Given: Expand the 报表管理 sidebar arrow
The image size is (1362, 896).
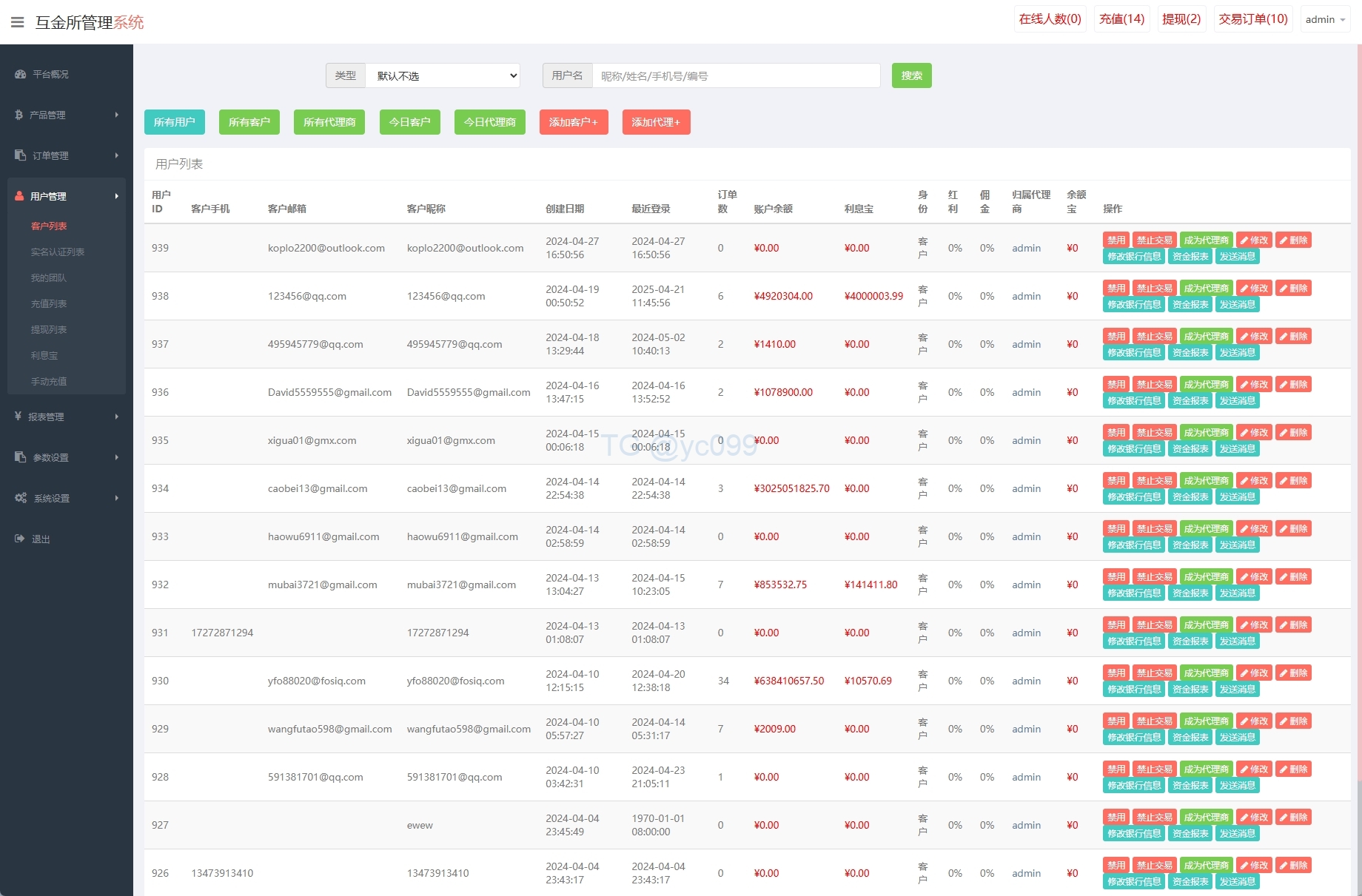Looking at the screenshot, I should (116, 417).
